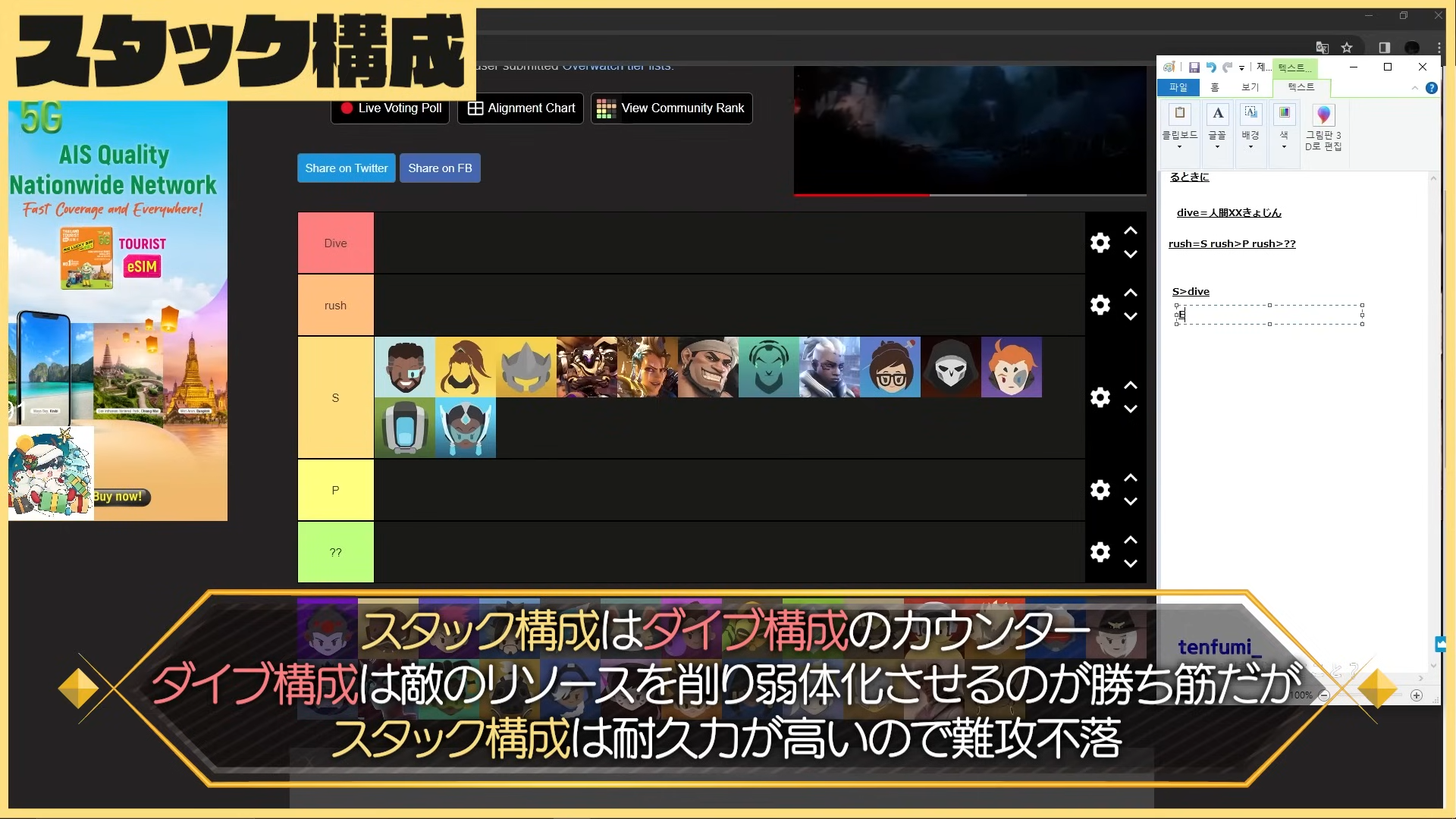Open the Alignment Chart button
The image size is (1456, 819).
(x=521, y=108)
